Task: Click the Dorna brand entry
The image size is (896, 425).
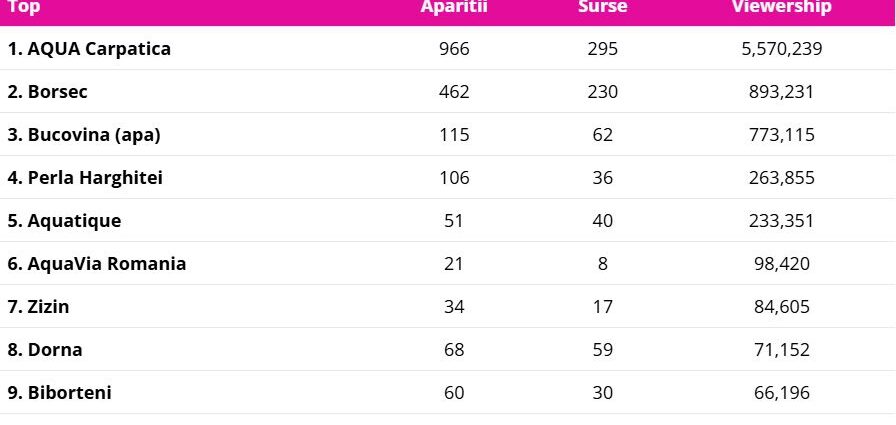Action: coord(45,350)
